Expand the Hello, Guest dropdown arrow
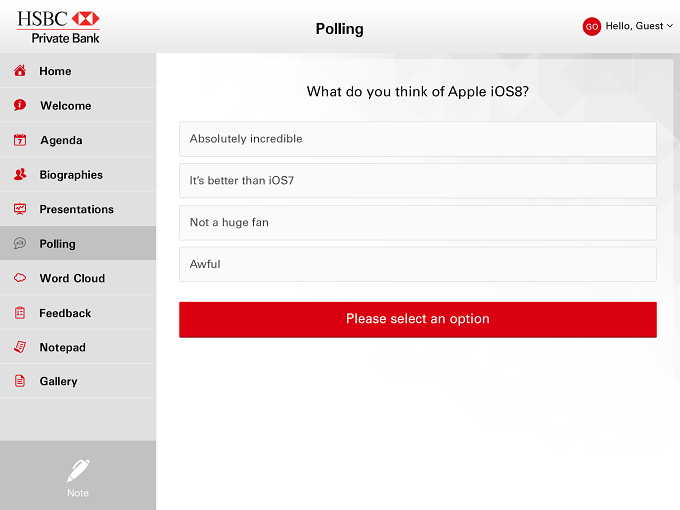Image resolution: width=680 pixels, height=510 pixels. pyautogui.click(x=670, y=26)
